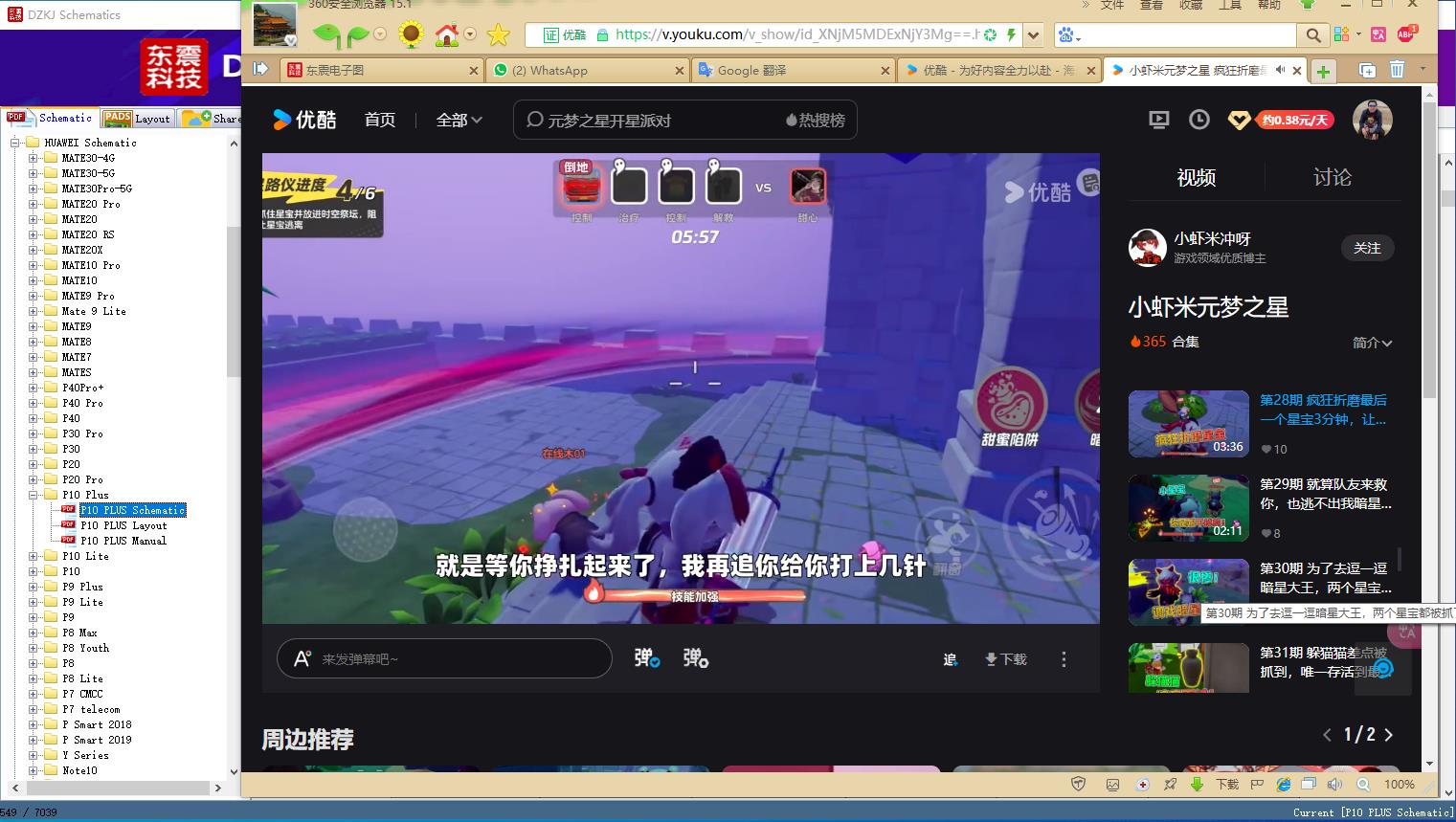This screenshot has height=822, width=1456.
Task: Expand the P9 Lite tree folder
Action: click(x=34, y=602)
